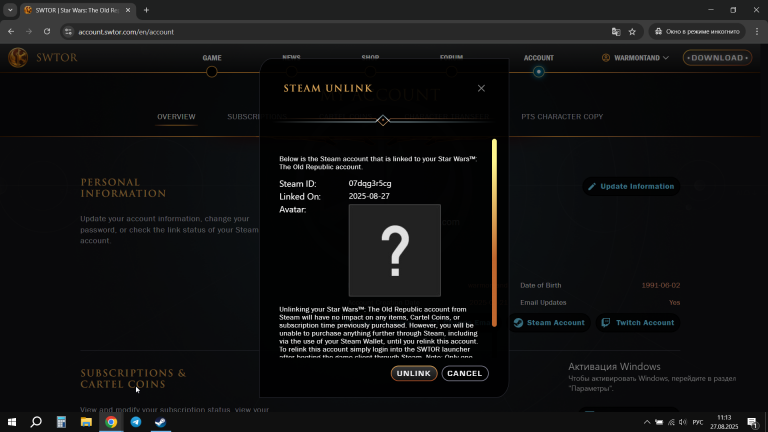Open the notification center icon
Image resolution: width=768 pixels, height=432 pixels.
click(x=753, y=422)
